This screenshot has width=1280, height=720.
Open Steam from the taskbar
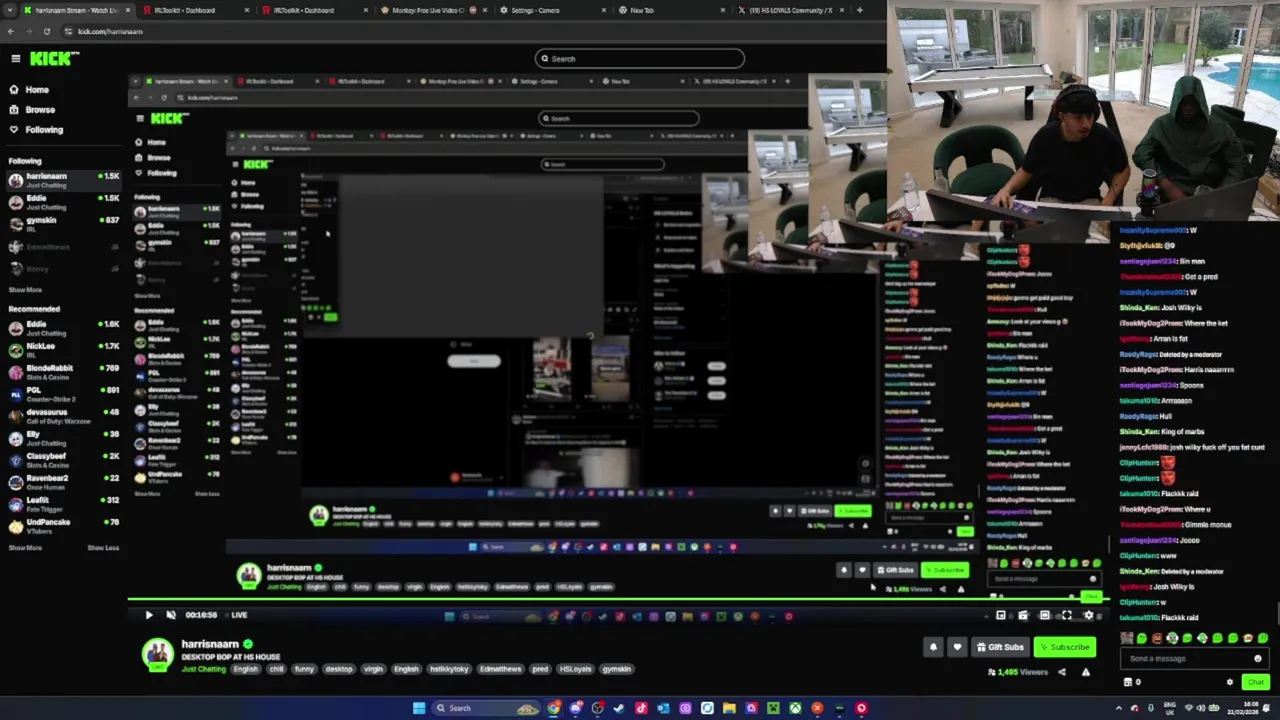pyautogui.click(x=619, y=708)
